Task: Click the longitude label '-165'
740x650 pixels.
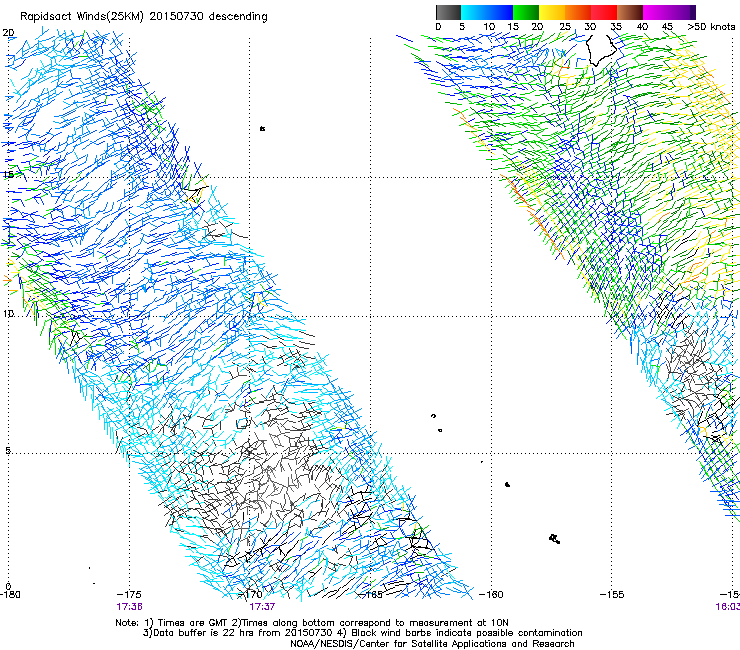Action: [x=371, y=595]
